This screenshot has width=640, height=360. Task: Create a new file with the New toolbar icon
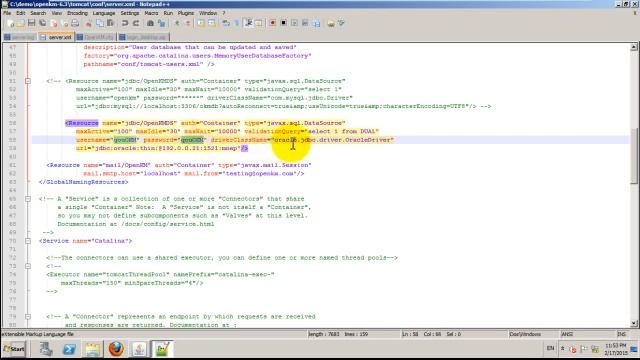coord(10,23)
